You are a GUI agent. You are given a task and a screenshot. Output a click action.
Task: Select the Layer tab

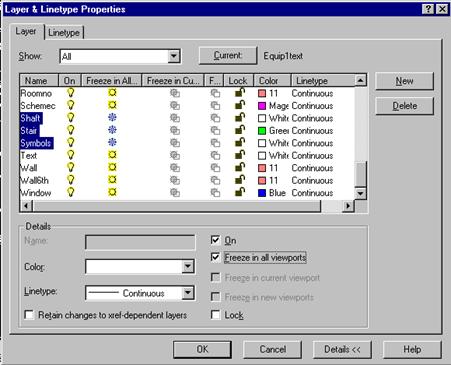(26, 31)
